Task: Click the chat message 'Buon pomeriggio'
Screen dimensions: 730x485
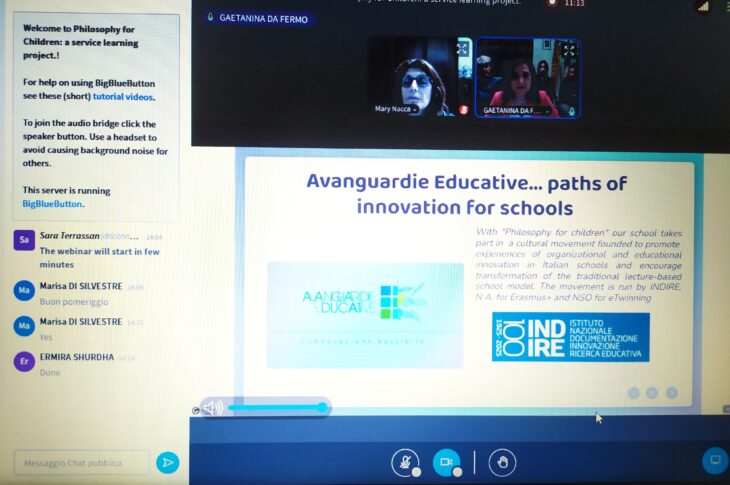Action: [74, 302]
